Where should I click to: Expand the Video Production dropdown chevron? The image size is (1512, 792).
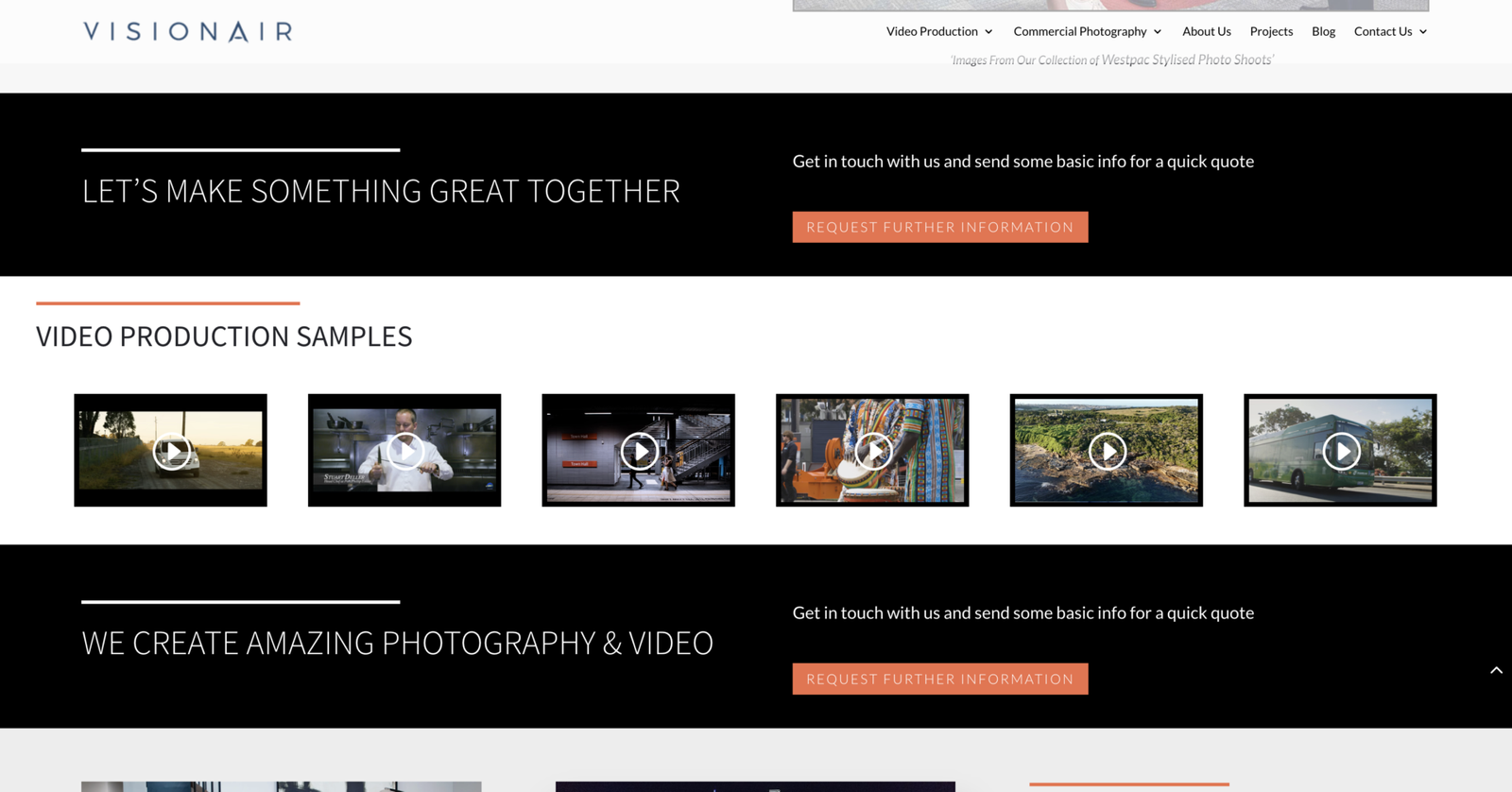click(988, 32)
